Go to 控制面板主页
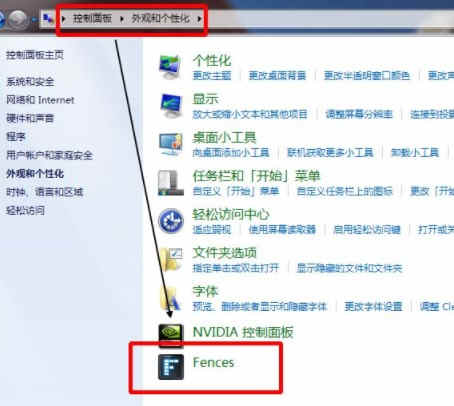 tap(35, 55)
